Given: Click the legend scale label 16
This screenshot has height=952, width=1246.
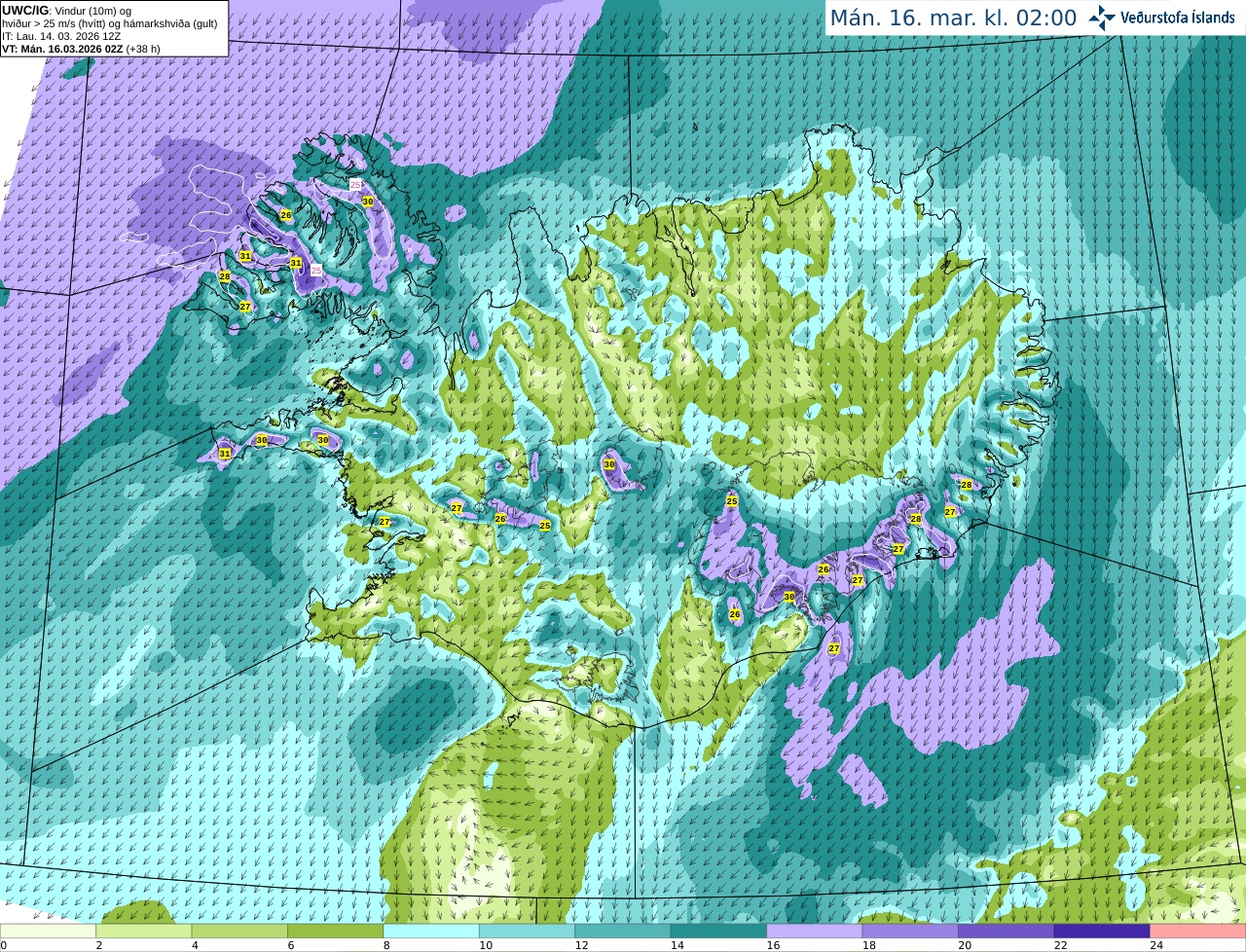Looking at the screenshot, I should pyautogui.click(x=773, y=945).
